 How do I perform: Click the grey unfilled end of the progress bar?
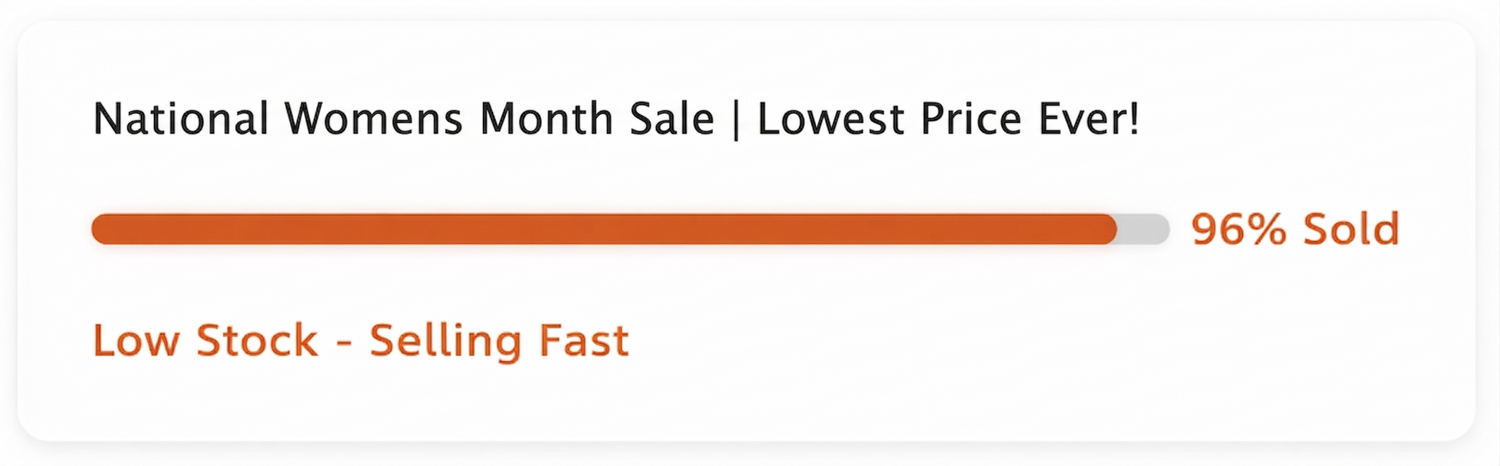coord(1144,229)
